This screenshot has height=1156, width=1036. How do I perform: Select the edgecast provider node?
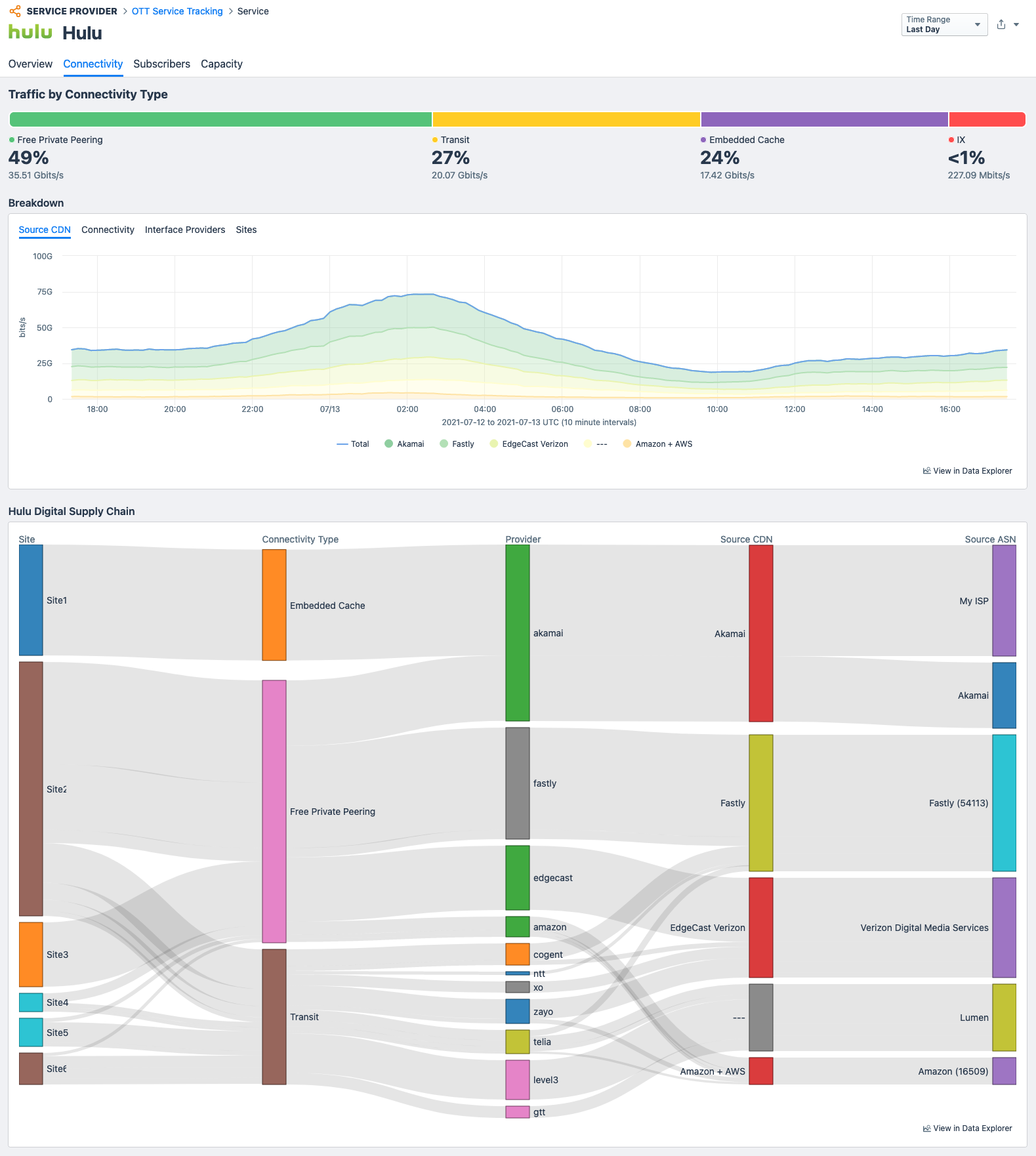click(x=518, y=878)
